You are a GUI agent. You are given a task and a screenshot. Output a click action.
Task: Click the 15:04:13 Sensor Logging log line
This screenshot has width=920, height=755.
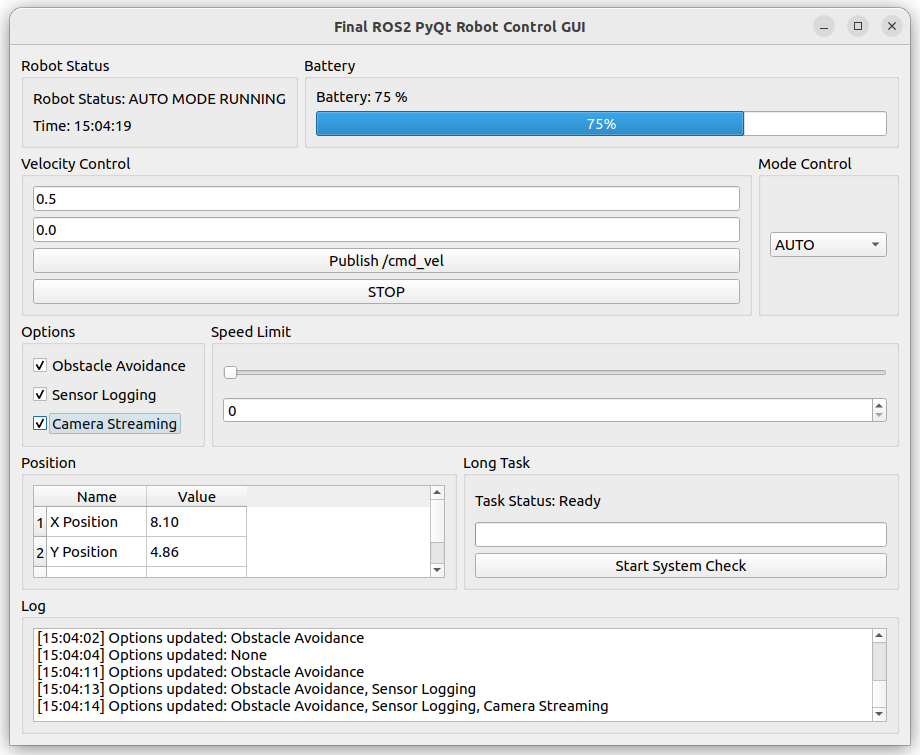256,689
